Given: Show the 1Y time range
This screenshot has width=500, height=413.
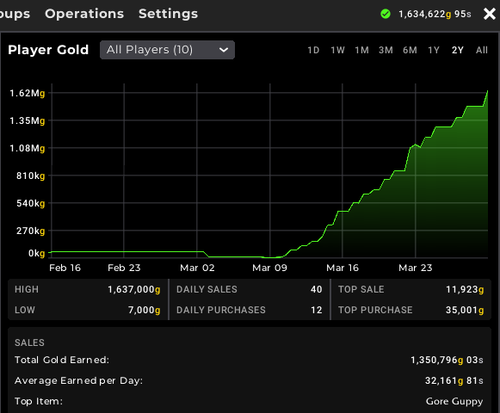Looking at the screenshot, I should pos(433,50).
